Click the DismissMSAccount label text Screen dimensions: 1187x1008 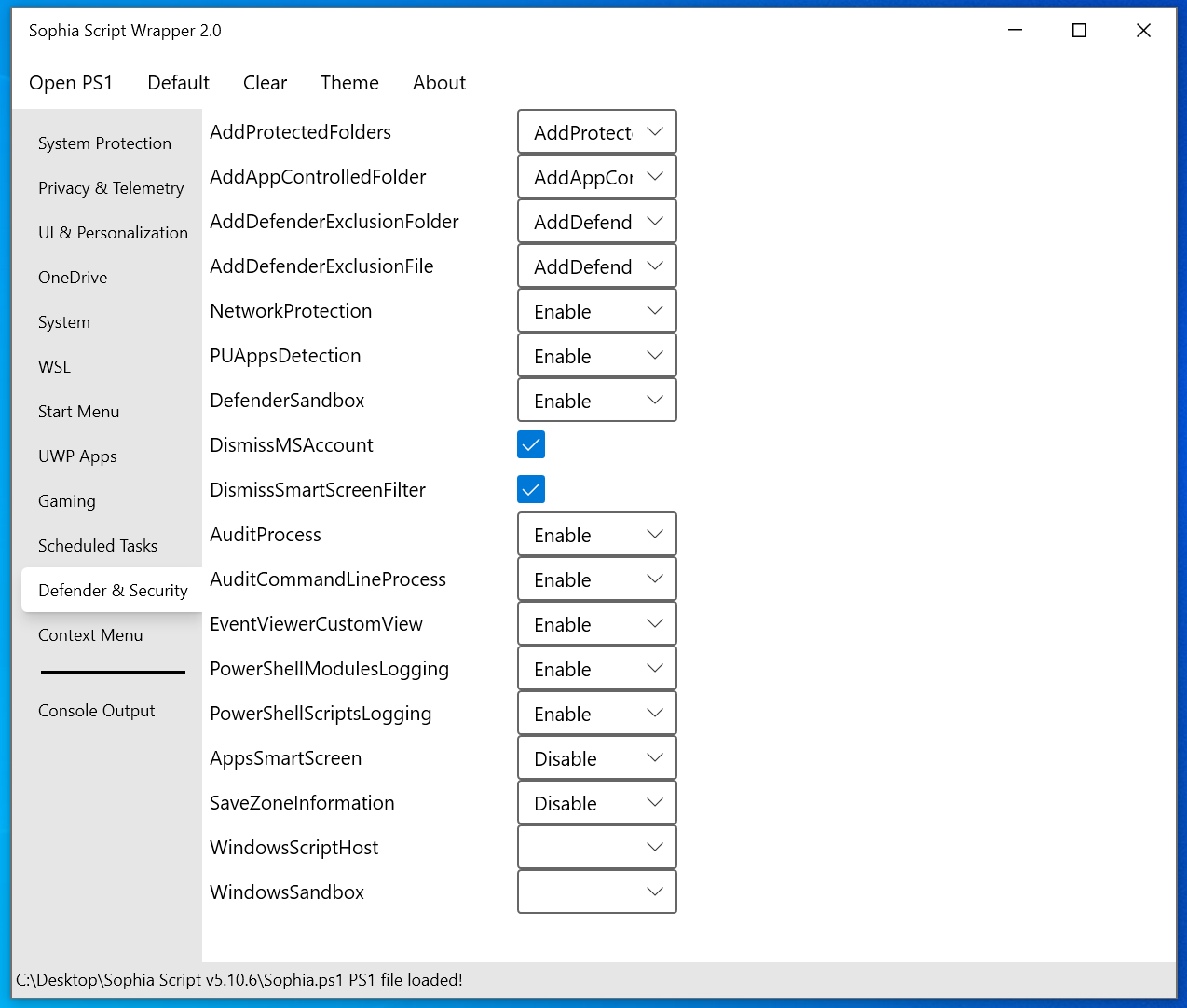[292, 445]
